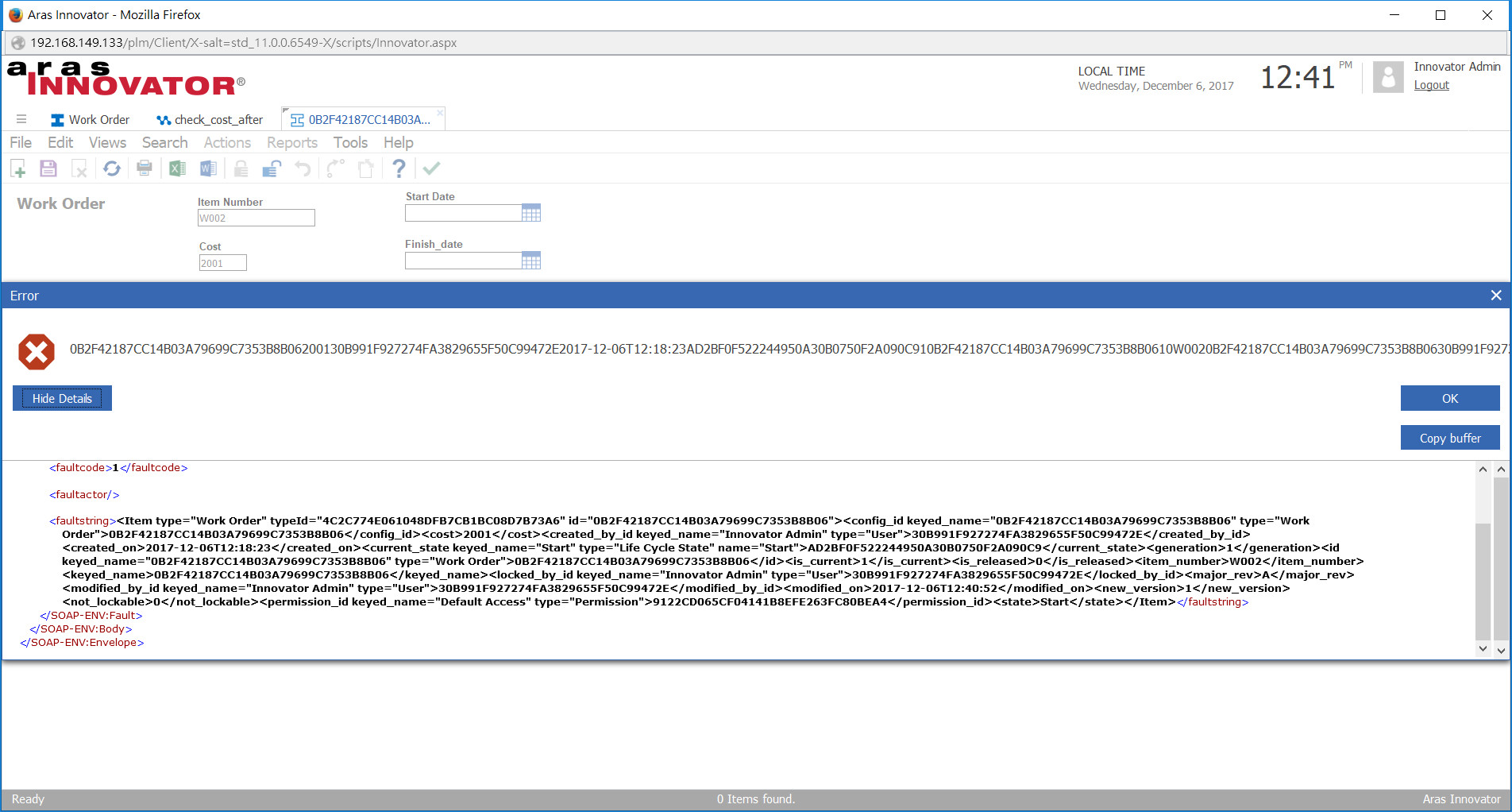The image size is (1512, 812).
Task: Open the Help menu
Action: tap(399, 142)
